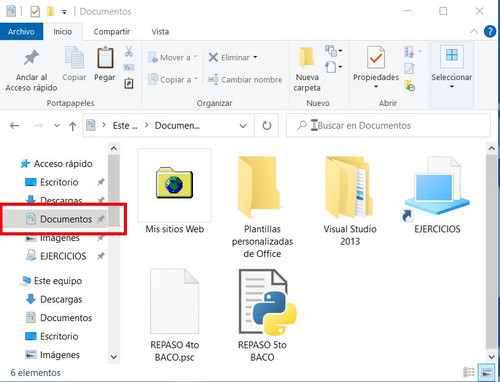Go back with the left arrow
This screenshot has width=500, height=382.
tap(14, 126)
